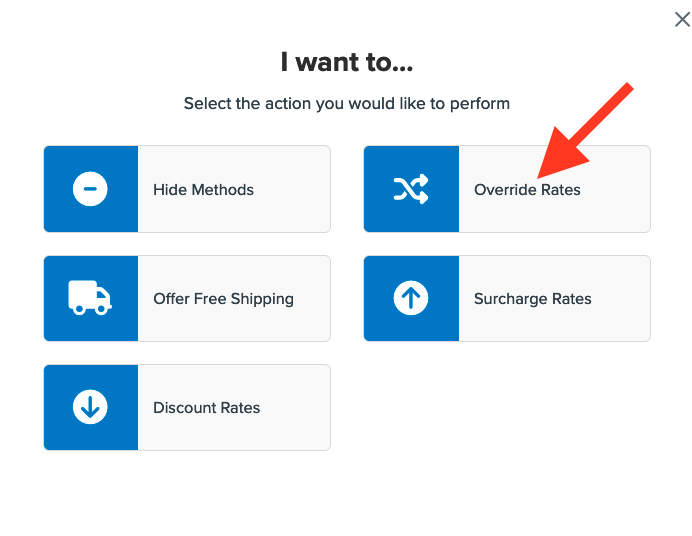Viewport: 692px width, 536px height.
Task: Choose the "Discount Rates" label text
Action: click(206, 408)
